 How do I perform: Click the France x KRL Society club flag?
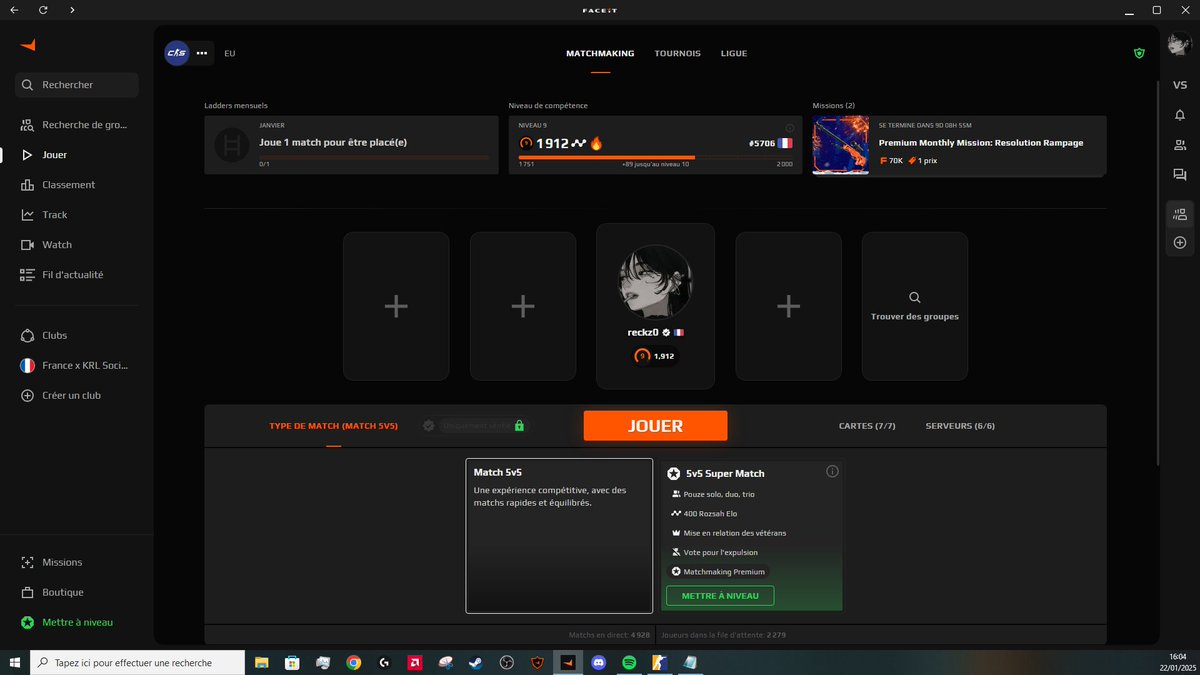27,365
